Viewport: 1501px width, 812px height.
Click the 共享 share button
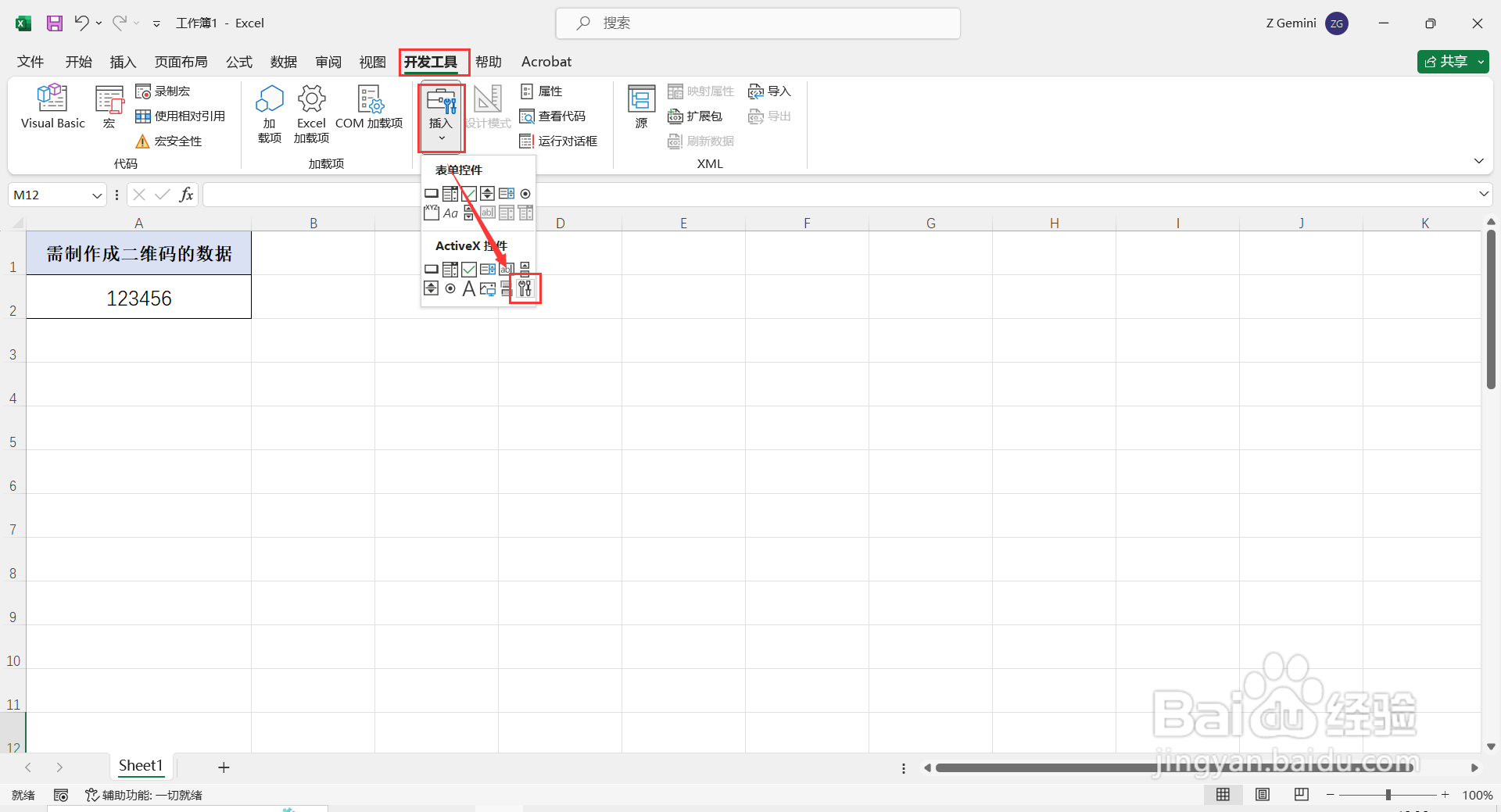[1446, 62]
